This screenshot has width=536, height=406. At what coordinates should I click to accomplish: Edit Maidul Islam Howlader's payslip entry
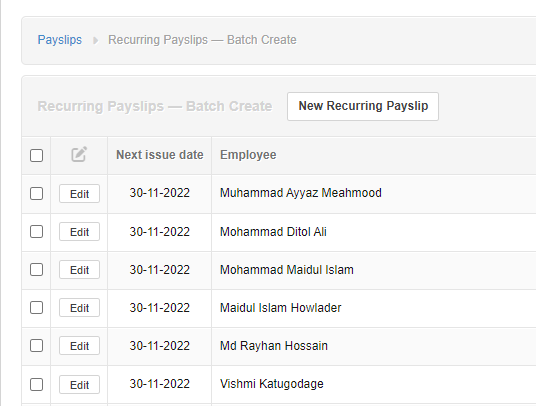79,308
